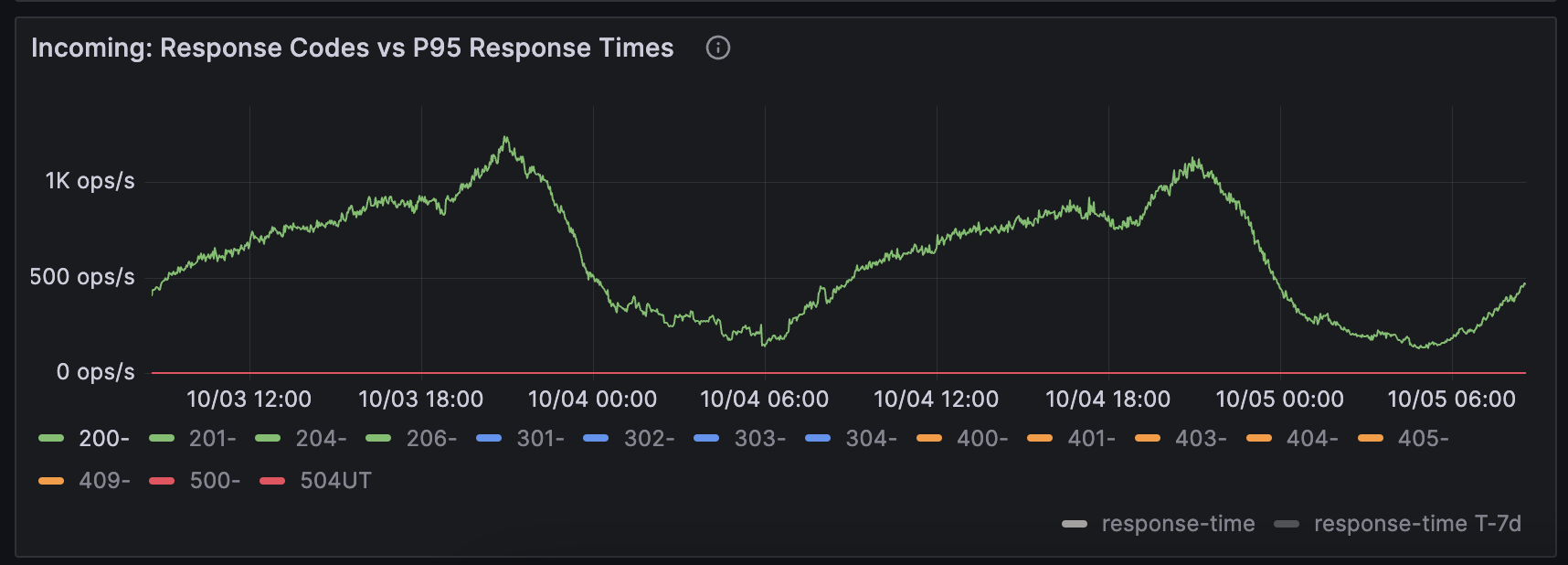
Task: Toggle the 303- series in the legend
Action: point(760,439)
